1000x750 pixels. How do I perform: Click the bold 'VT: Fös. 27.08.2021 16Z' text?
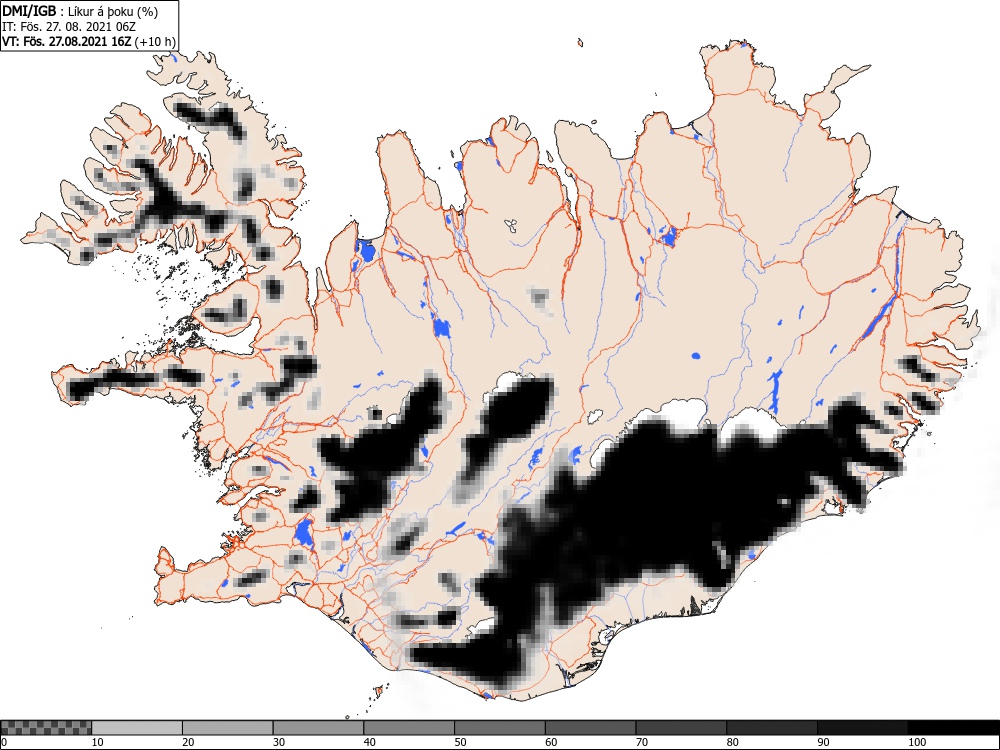[x=67, y=42]
